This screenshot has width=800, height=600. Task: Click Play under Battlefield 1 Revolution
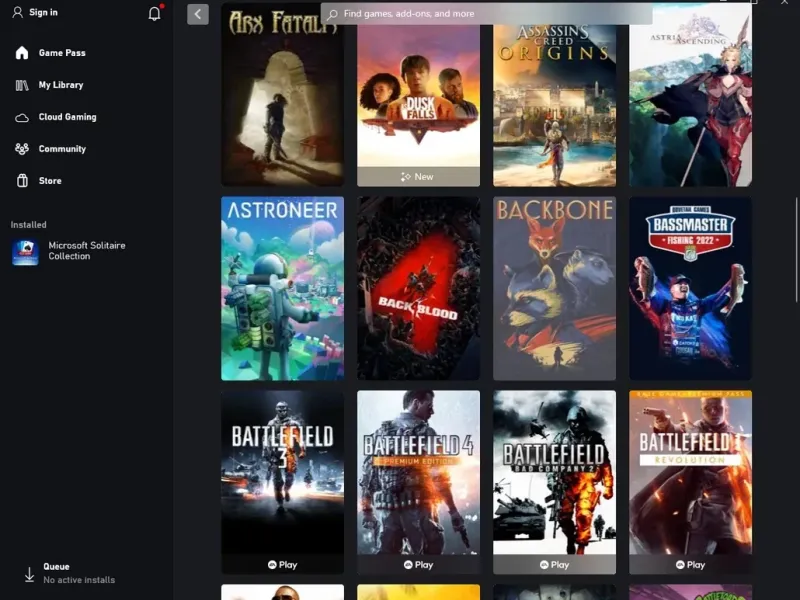coord(690,565)
